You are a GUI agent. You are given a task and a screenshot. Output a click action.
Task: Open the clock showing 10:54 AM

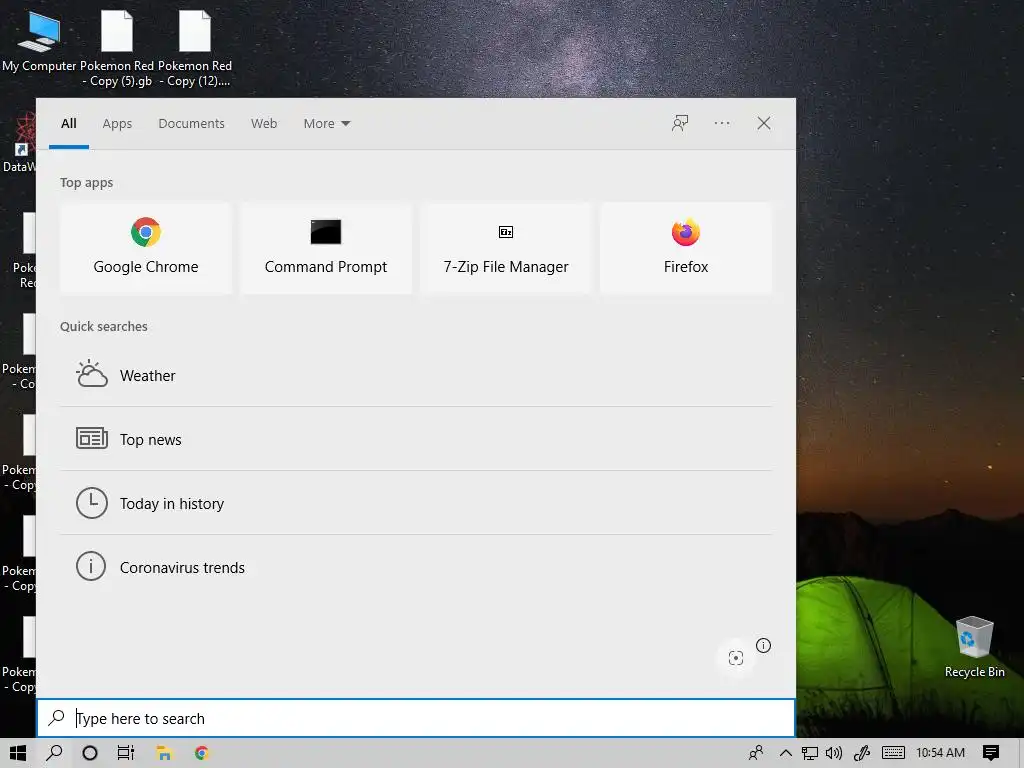point(940,753)
